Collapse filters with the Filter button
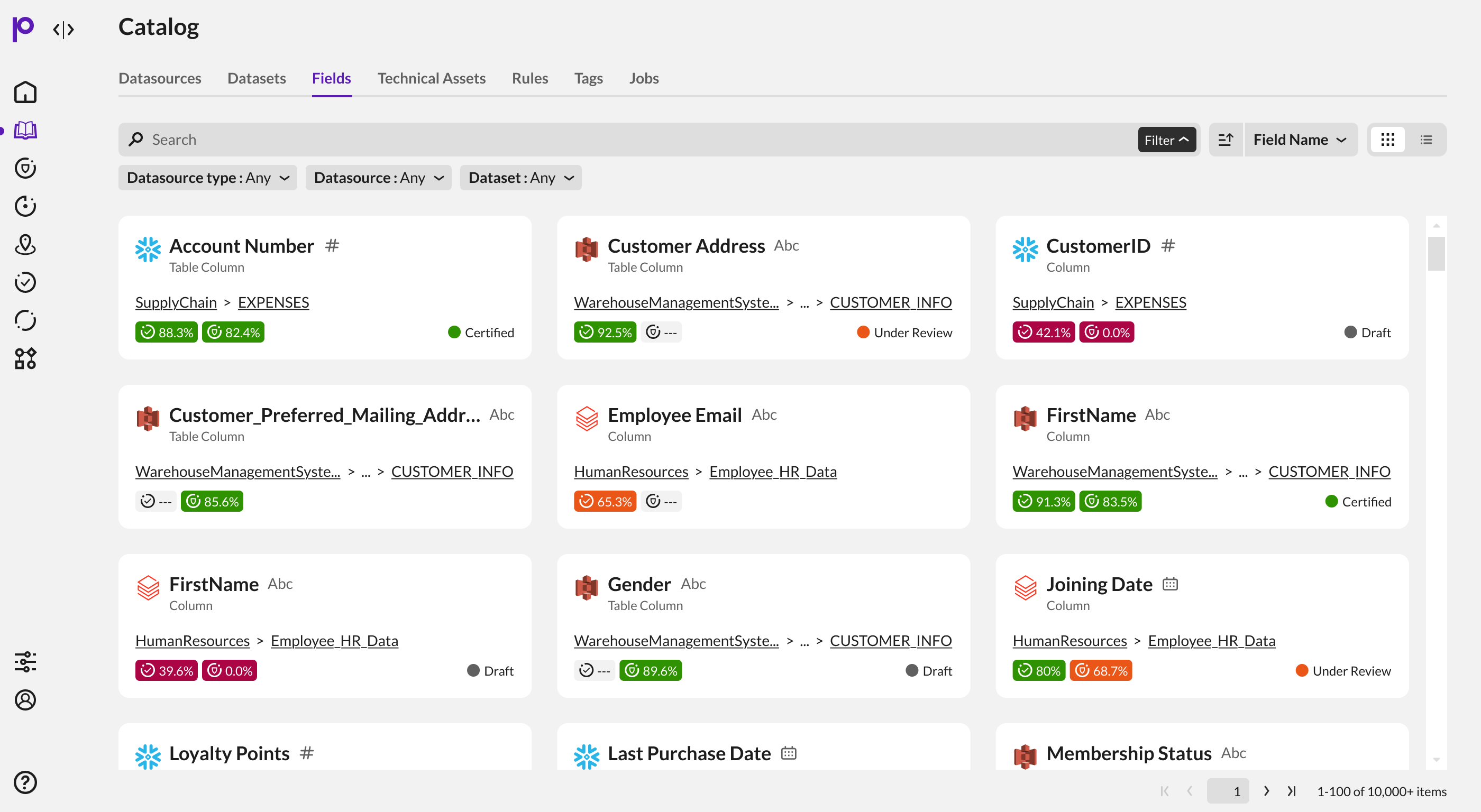The image size is (1481, 812). (1166, 140)
